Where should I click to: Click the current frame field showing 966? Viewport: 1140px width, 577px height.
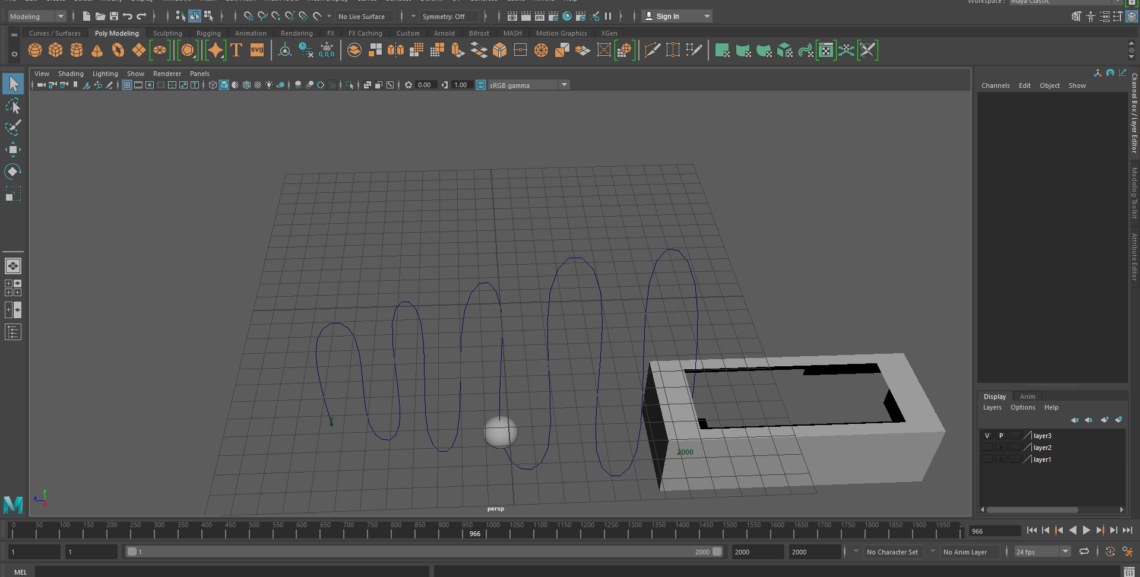(x=994, y=531)
